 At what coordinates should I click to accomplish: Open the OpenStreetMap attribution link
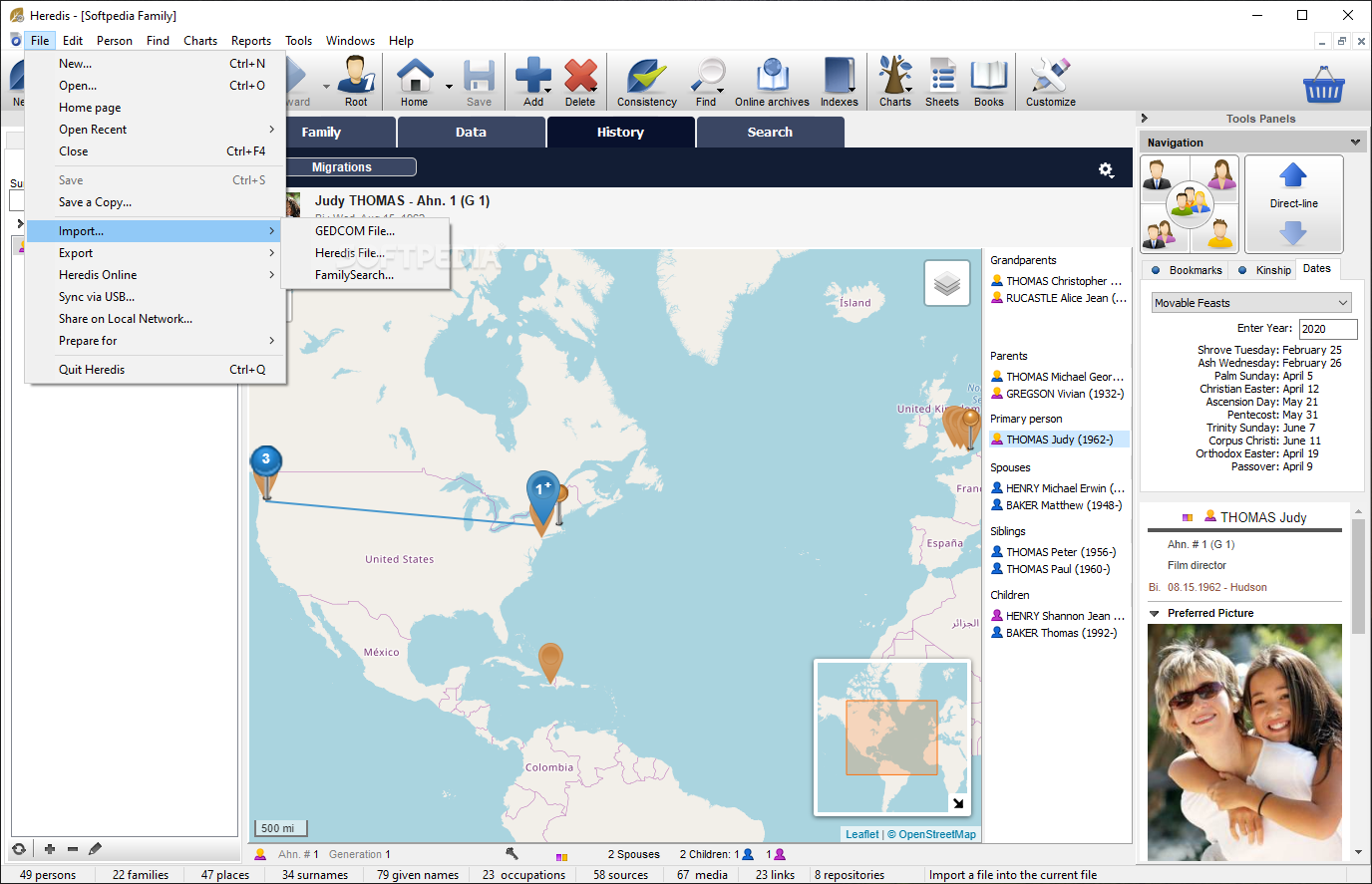(937, 835)
